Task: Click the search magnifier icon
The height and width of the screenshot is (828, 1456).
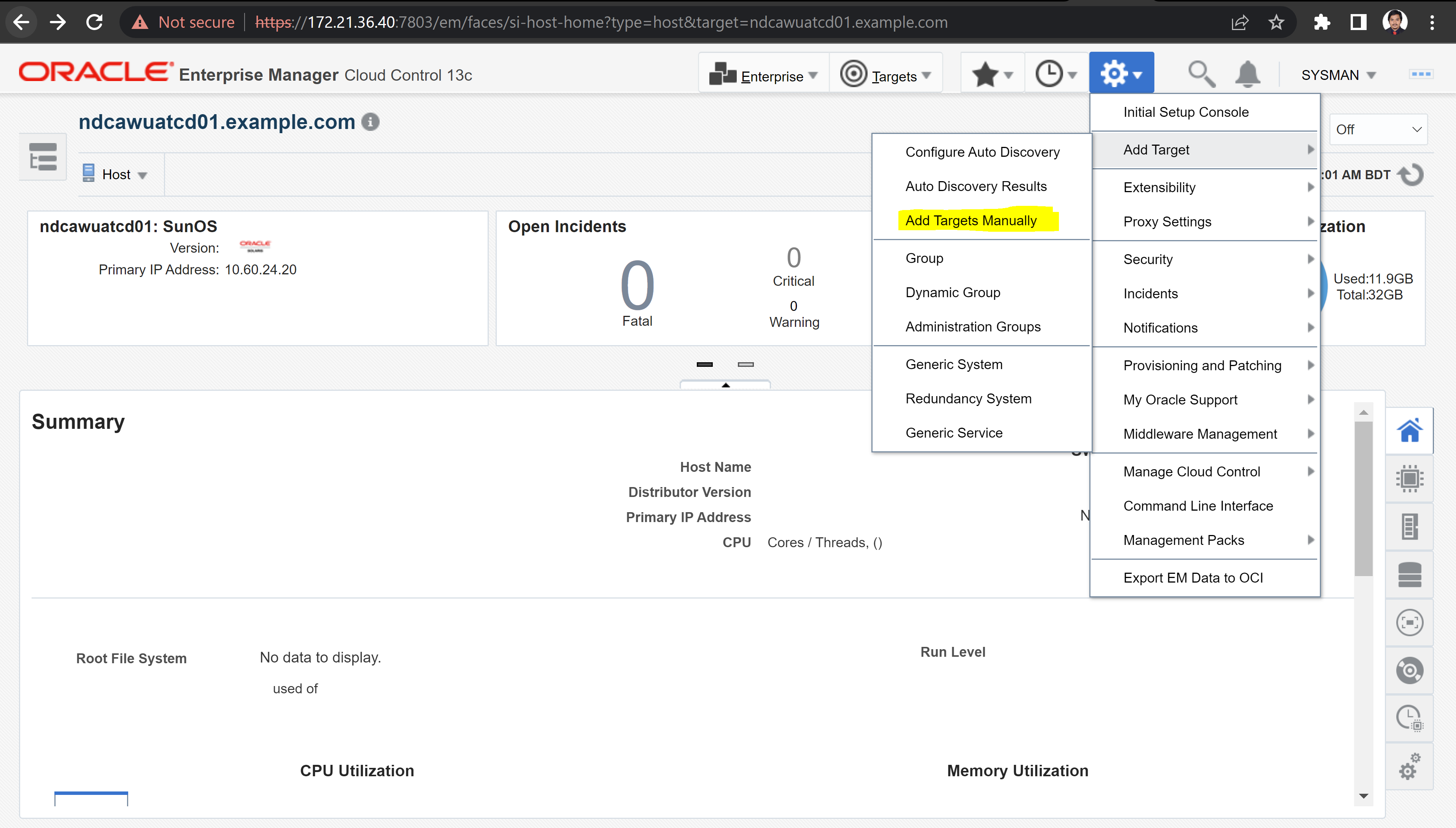Action: (x=1202, y=74)
